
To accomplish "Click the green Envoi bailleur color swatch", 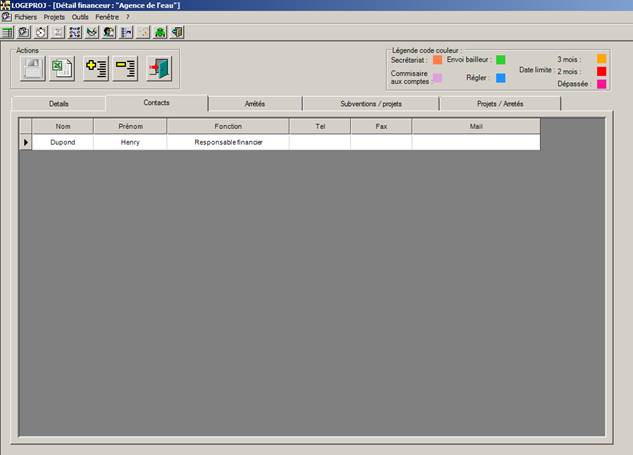I will pos(501,60).
